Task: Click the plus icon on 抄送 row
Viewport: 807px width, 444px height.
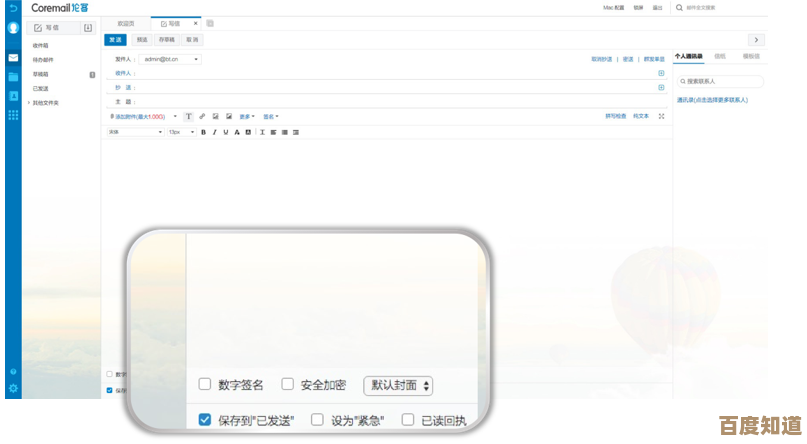Action: (661, 87)
